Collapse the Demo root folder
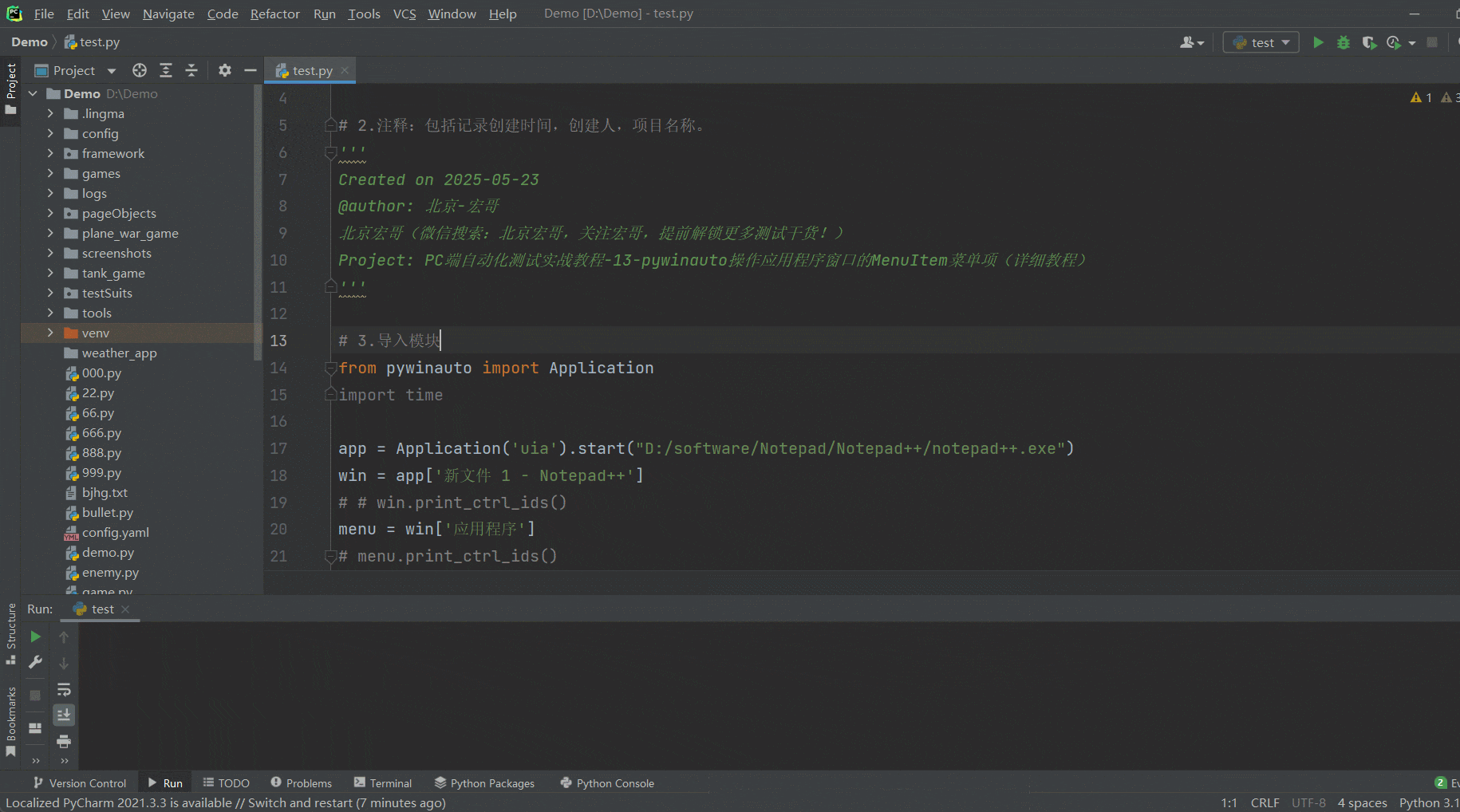Viewport: 1460px width, 812px height. [33, 93]
